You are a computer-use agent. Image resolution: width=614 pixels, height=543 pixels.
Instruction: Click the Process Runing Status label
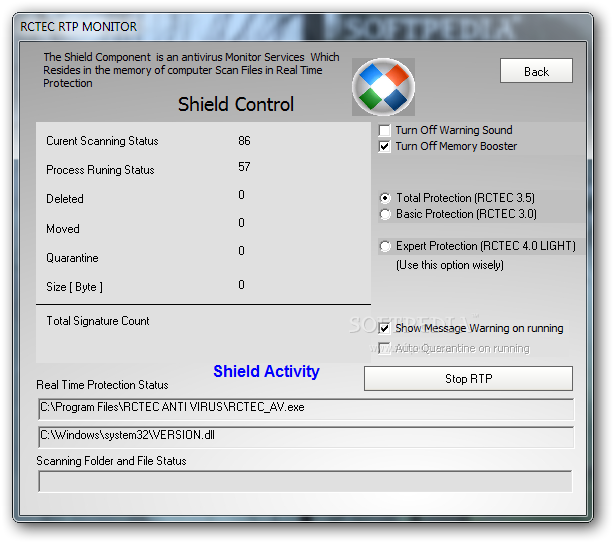click(100, 170)
